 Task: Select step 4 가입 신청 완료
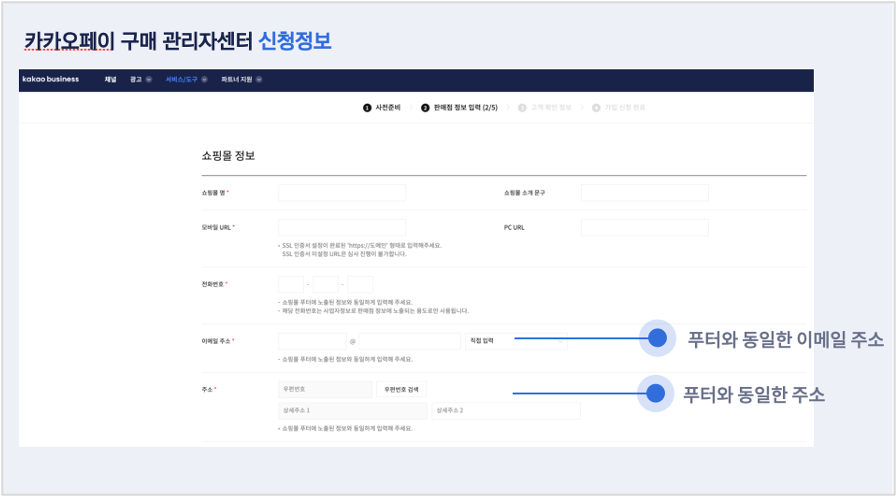click(619, 107)
